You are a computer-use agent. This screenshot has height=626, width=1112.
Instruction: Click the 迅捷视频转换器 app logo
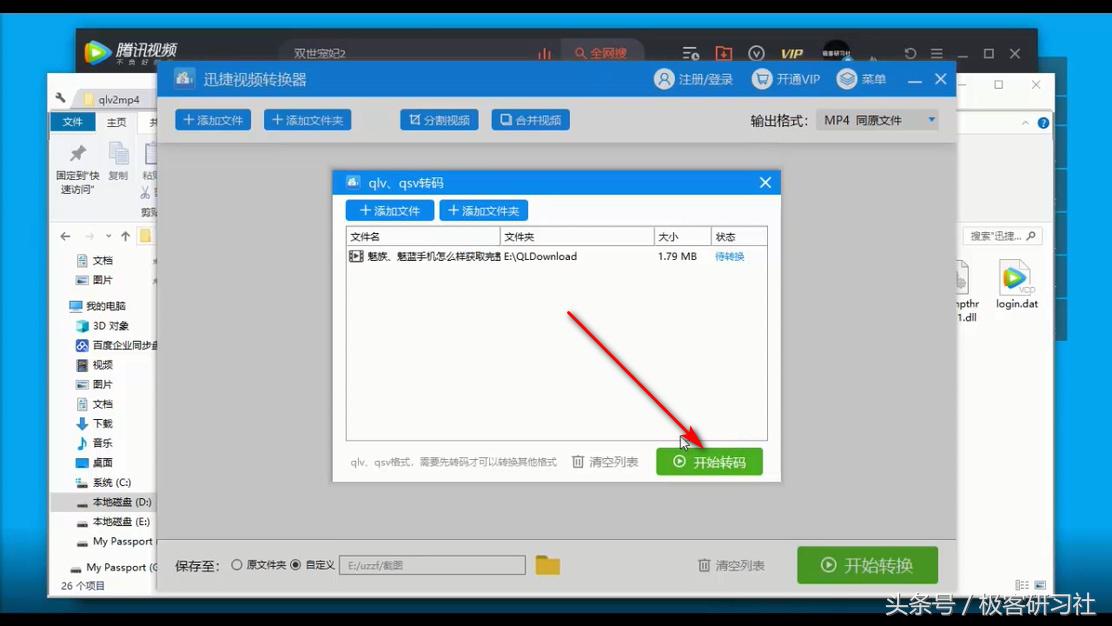click(x=184, y=79)
